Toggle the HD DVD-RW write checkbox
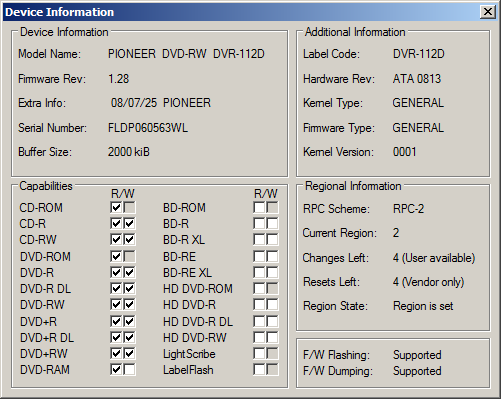Image resolution: width=501 pixels, height=399 pixels. point(273,337)
